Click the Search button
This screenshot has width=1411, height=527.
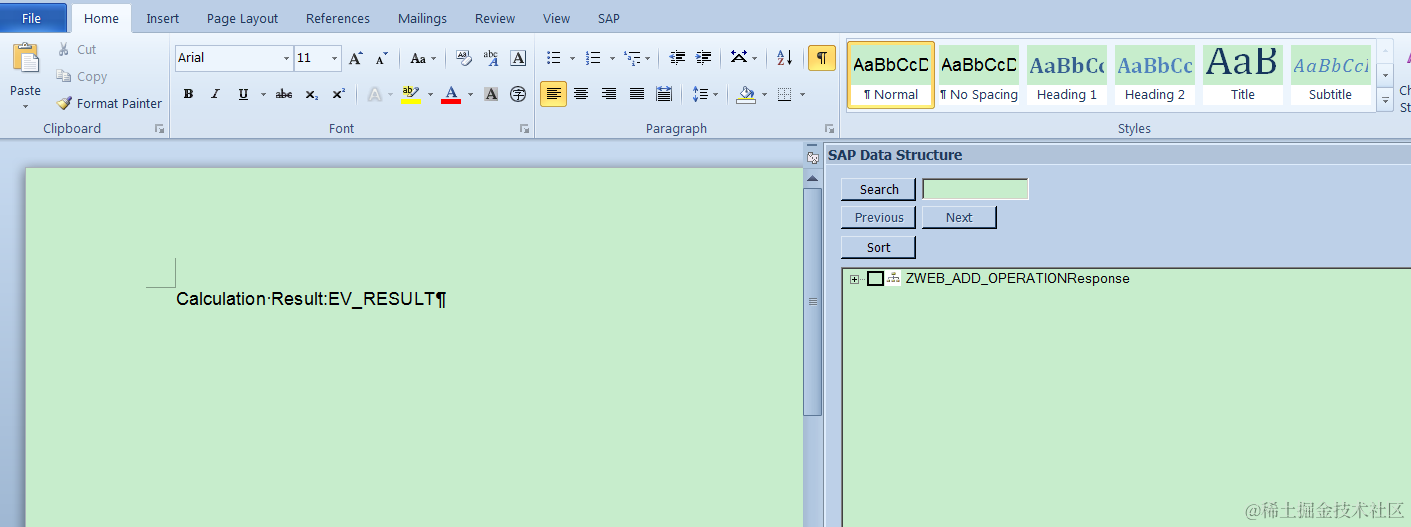[879, 189]
